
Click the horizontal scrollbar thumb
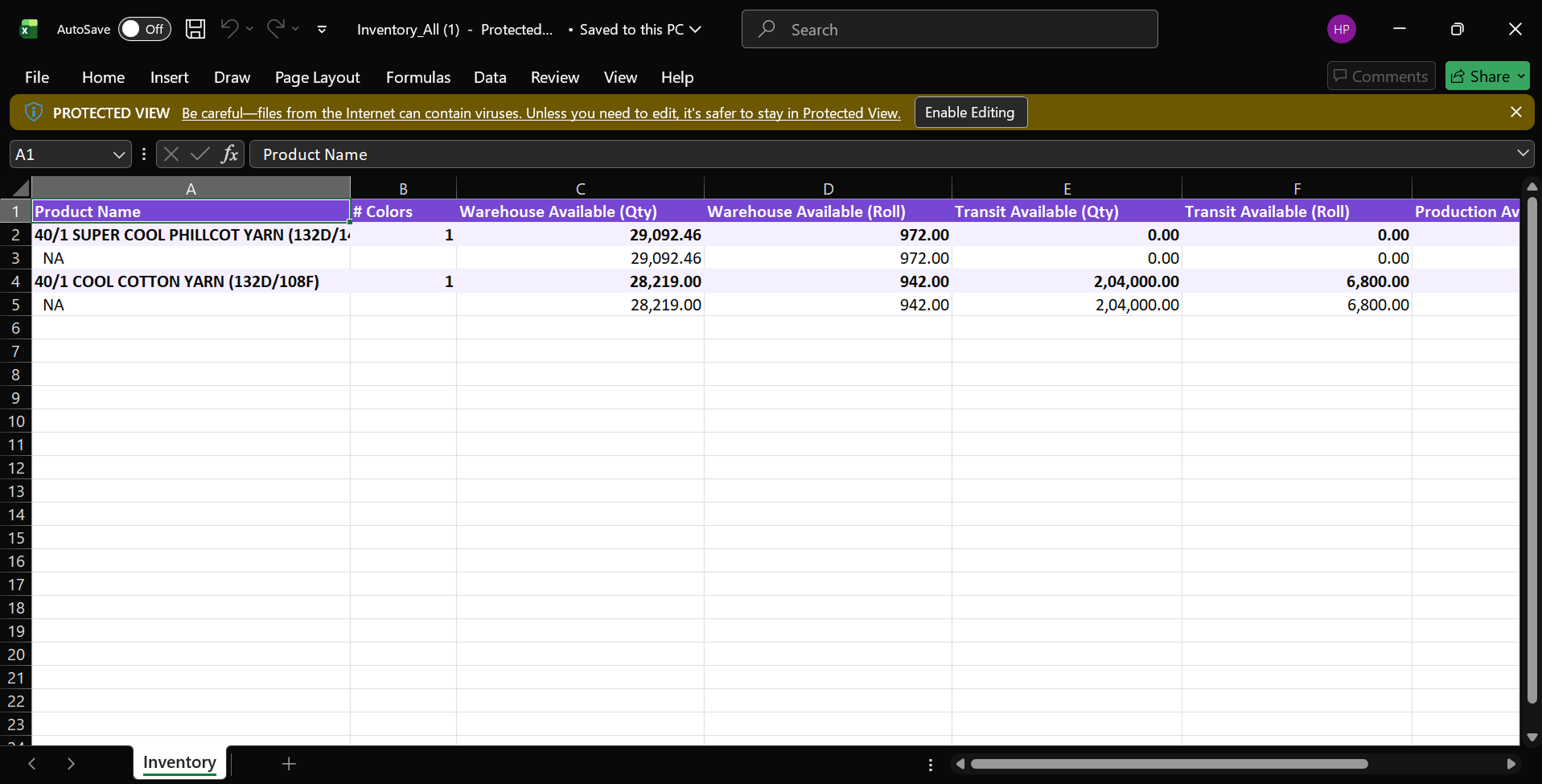(x=1168, y=764)
